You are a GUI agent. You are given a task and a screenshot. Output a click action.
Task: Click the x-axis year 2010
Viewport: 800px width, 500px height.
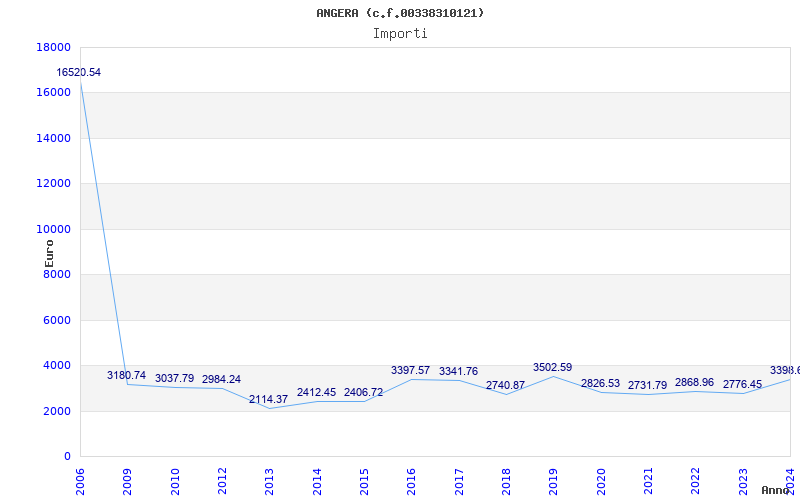(x=175, y=482)
